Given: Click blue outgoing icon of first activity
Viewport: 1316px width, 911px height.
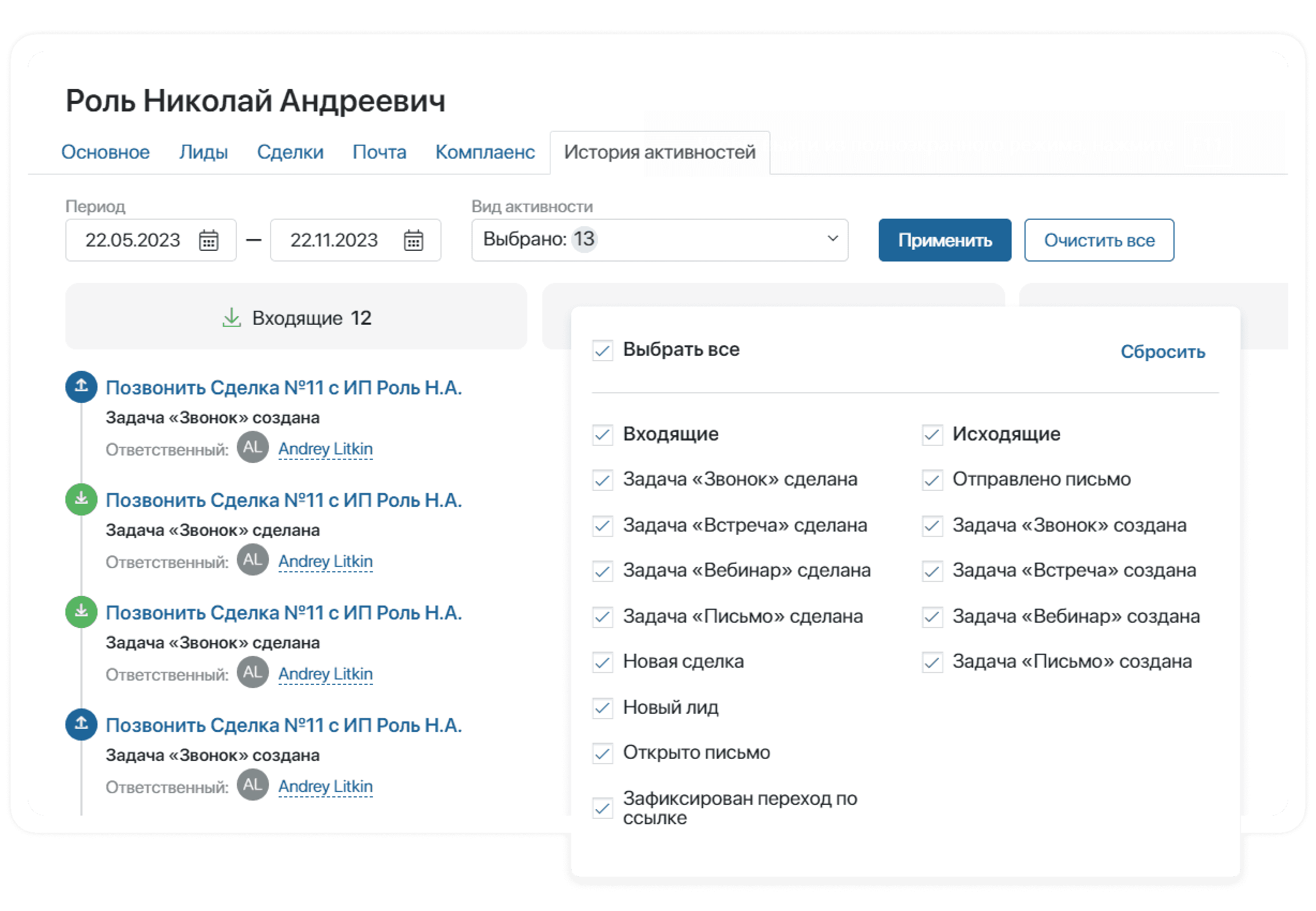Looking at the screenshot, I should [81, 387].
